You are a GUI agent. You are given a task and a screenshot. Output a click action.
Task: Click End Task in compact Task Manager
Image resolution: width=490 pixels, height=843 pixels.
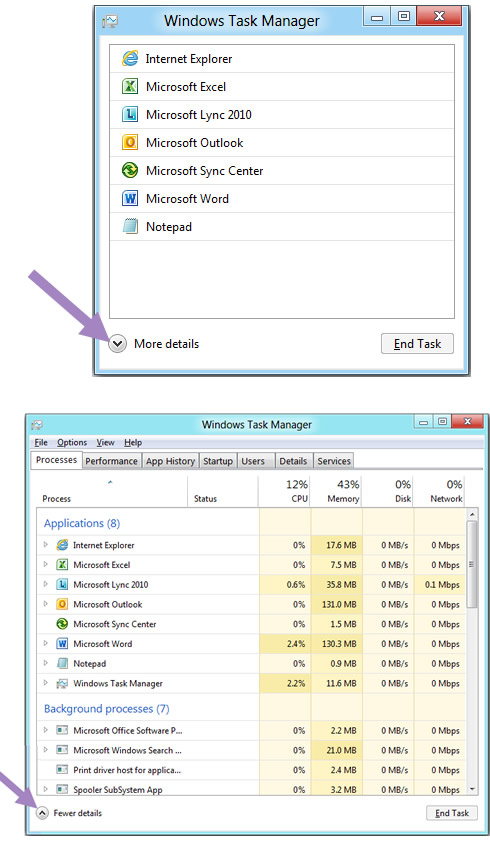point(417,344)
